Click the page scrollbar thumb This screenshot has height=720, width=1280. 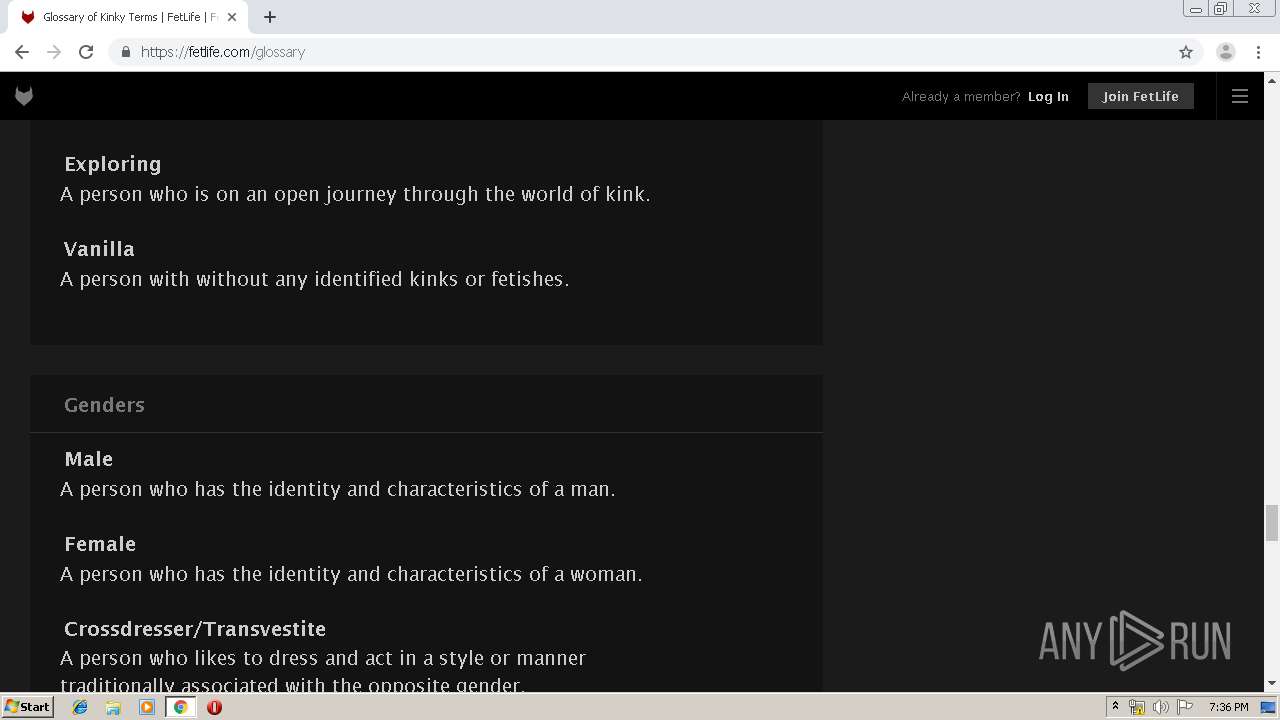coord(1272,523)
